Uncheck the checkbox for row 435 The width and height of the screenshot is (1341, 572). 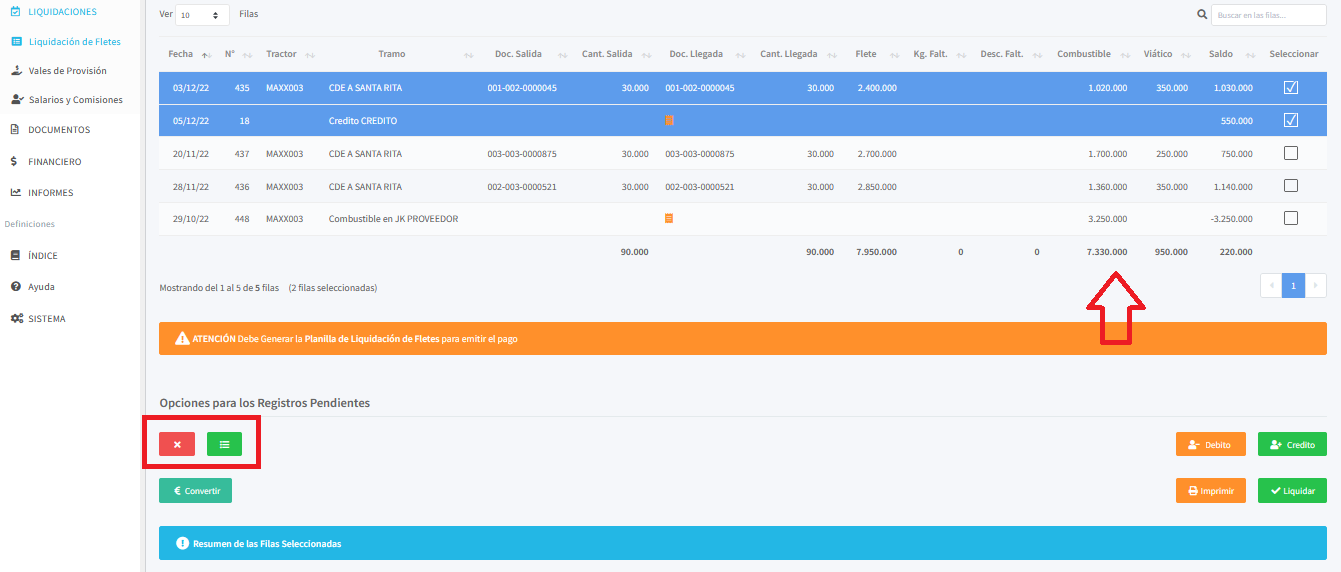pyautogui.click(x=1290, y=88)
